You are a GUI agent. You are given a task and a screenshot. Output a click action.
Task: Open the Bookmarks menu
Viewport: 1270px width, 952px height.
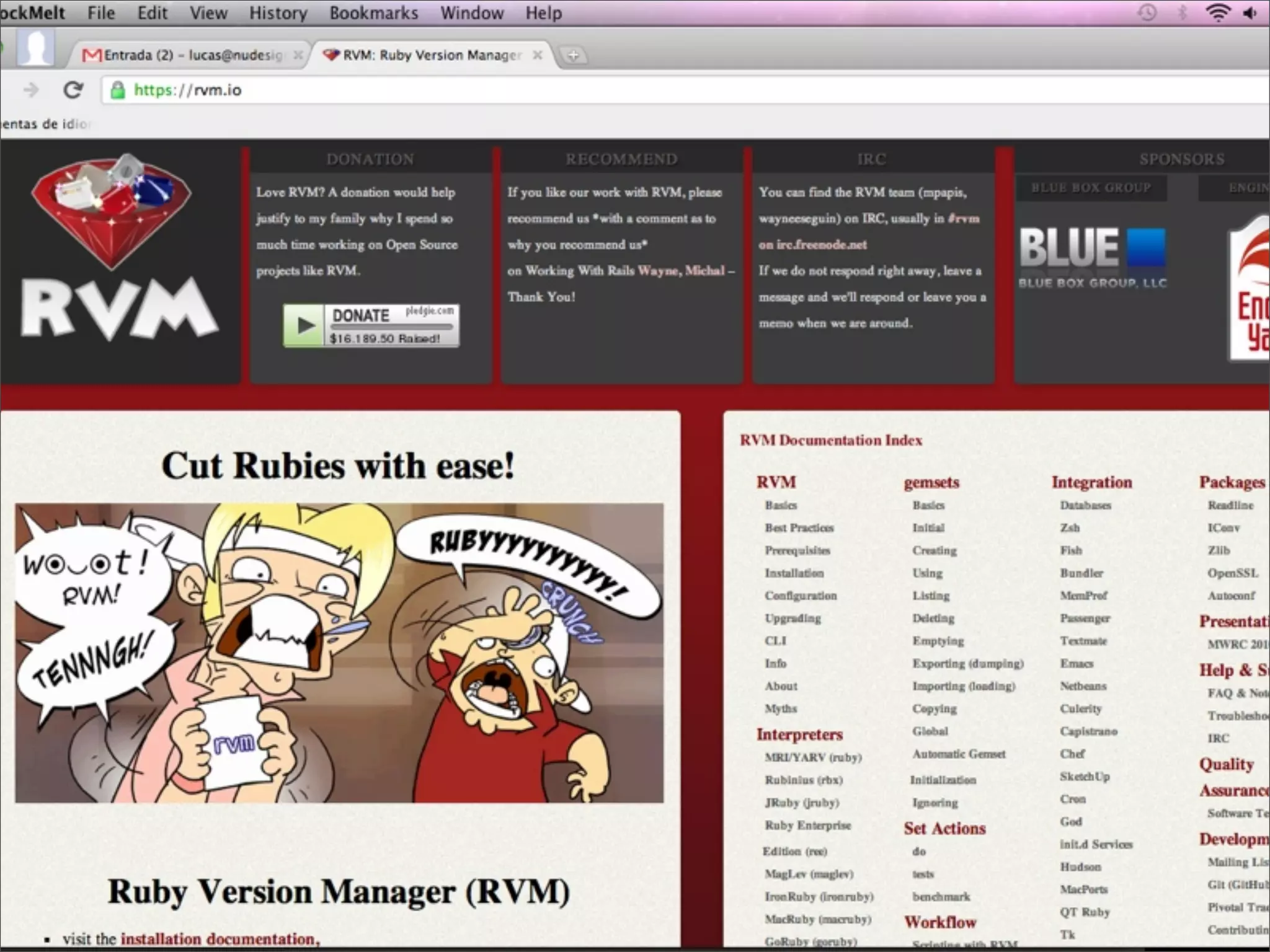373,13
